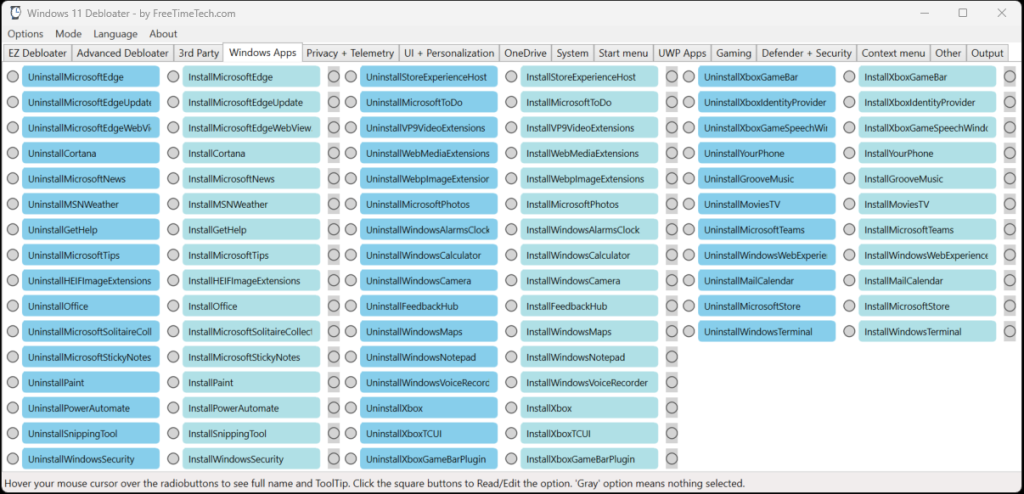Select the UninstallCortana radio button
Viewport: 1024px width, 494px height.
pos(12,153)
